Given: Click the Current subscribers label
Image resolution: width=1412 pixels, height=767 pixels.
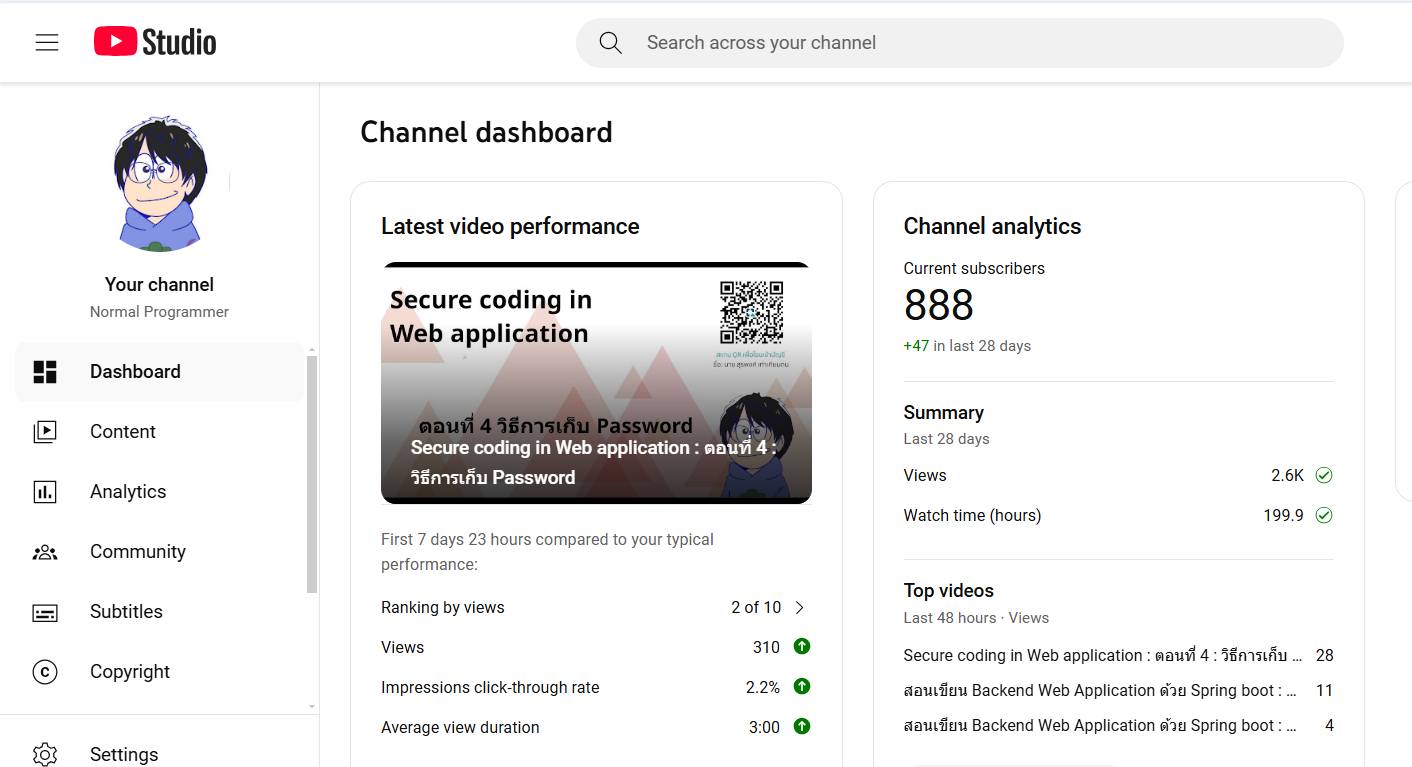Looking at the screenshot, I should [x=974, y=268].
